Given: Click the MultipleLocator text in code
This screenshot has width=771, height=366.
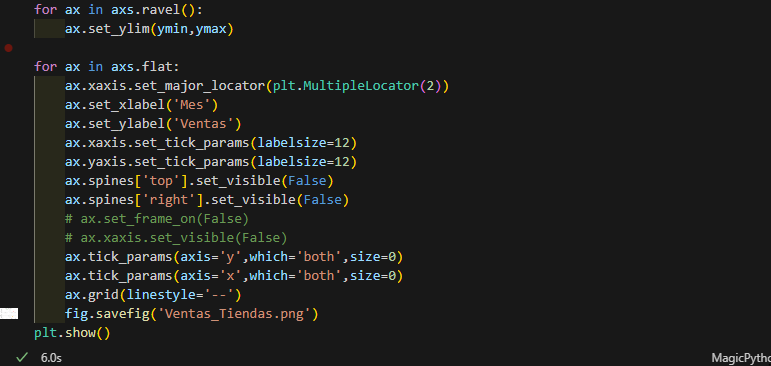Looking at the screenshot, I should pos(360,86).
